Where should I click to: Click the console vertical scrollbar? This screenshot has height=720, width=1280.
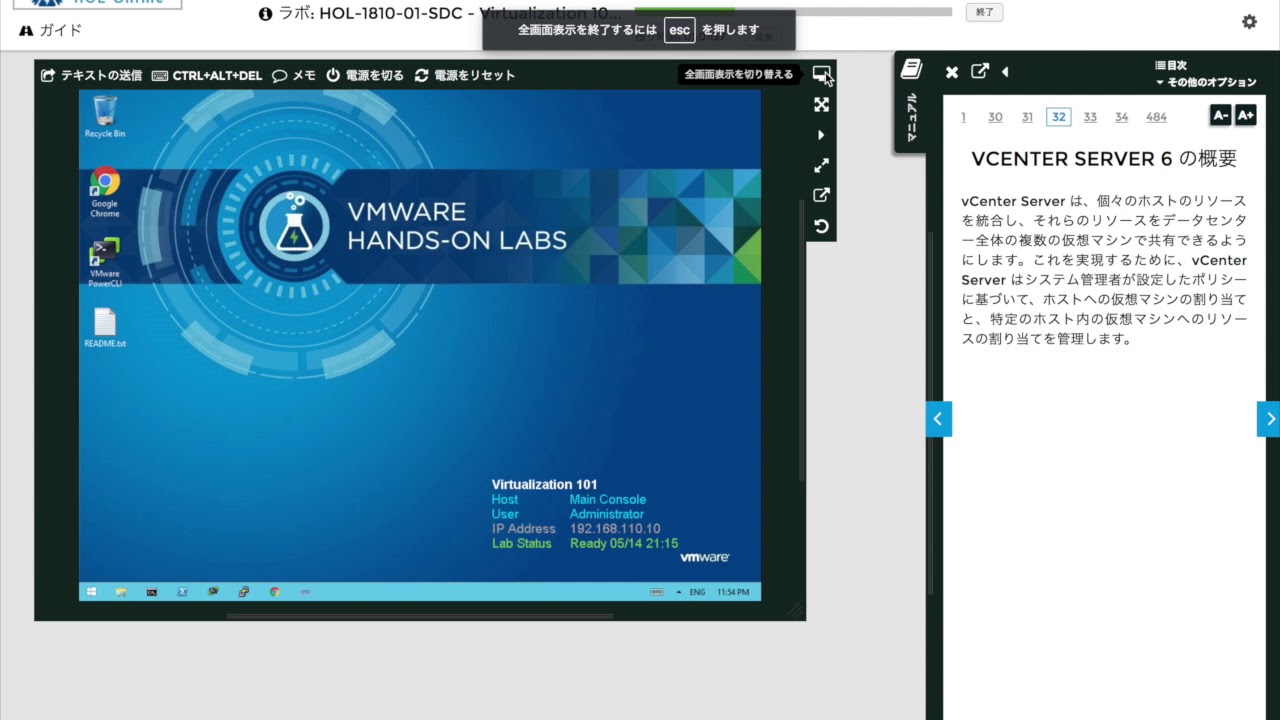click(x=801, y=340)
